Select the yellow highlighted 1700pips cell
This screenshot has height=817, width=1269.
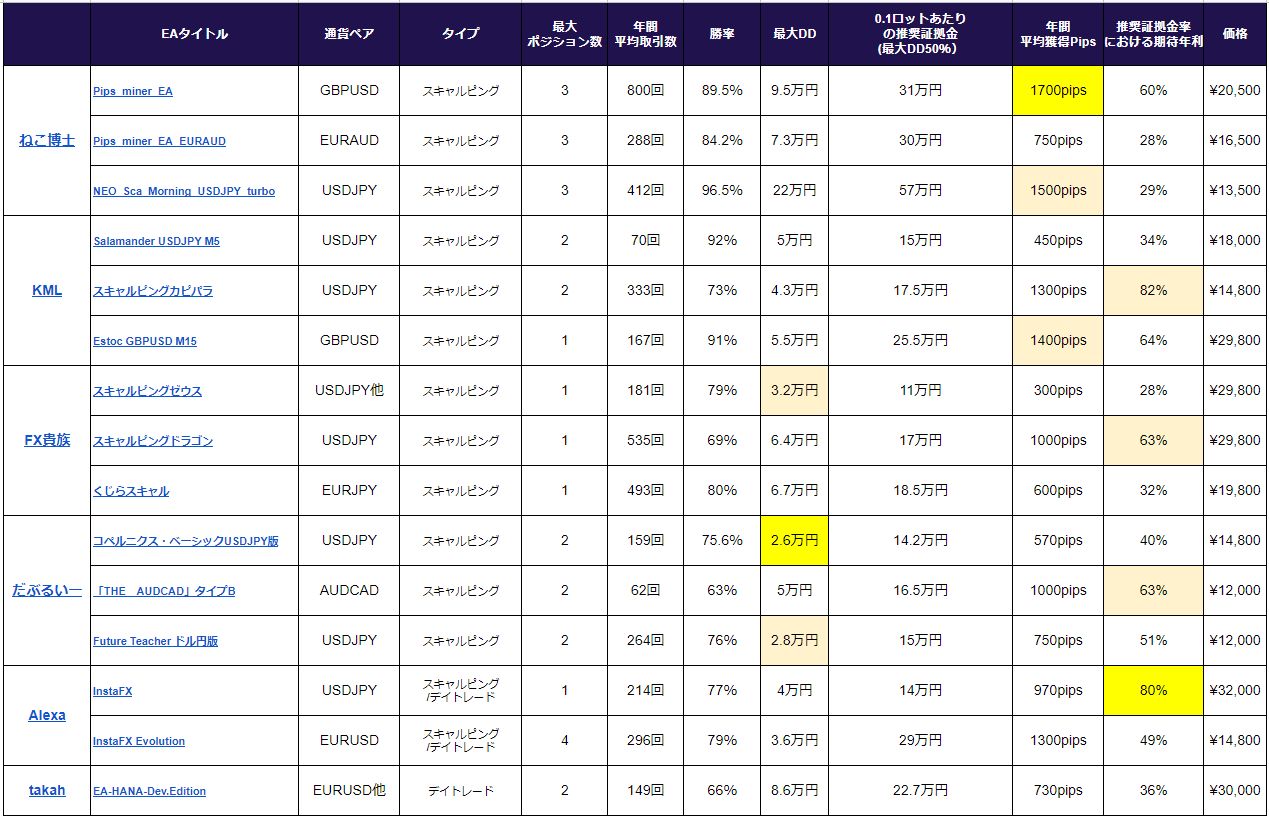click(1058, 91)
